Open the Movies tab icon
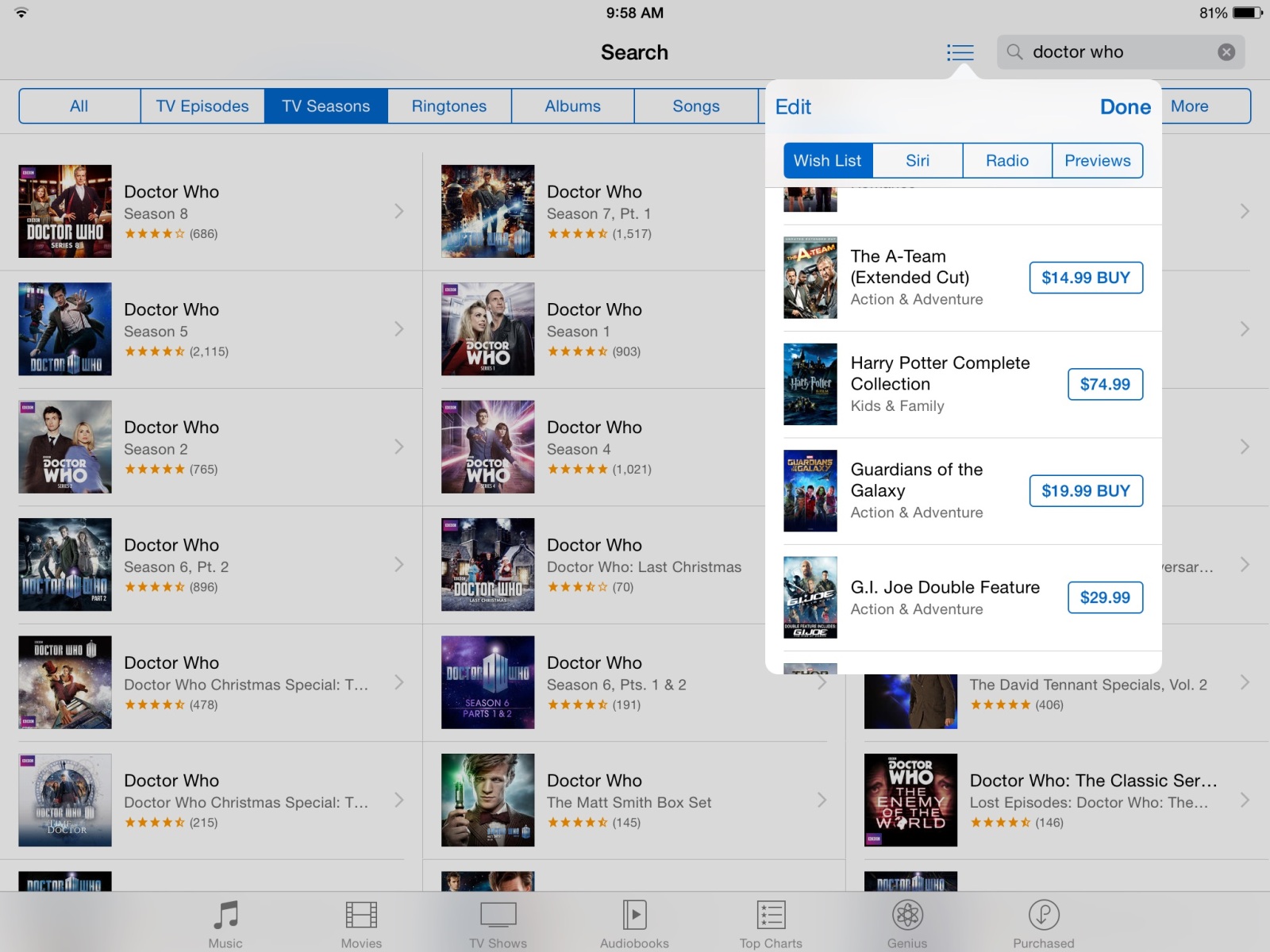This screenshot has height=952, width=1270. click(x=361, y=915)
